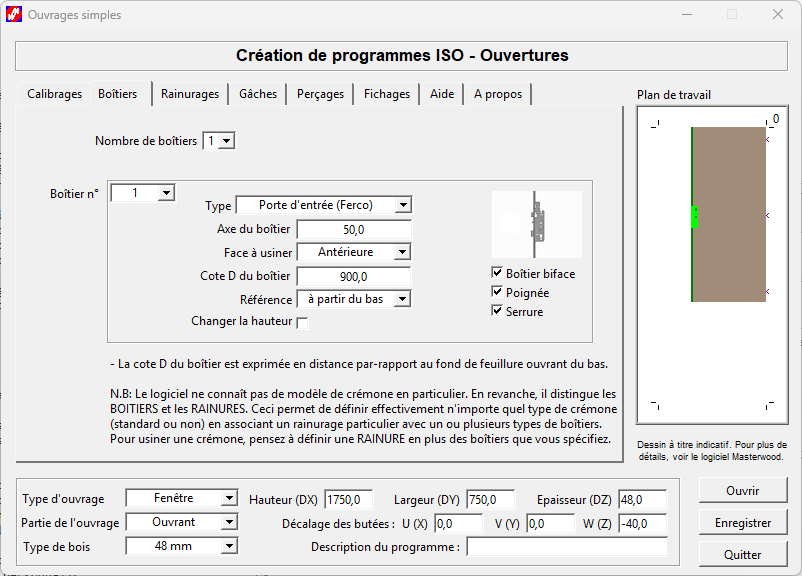Click the green boîtier marker on door
Viewport: 802px width, 576px height.
click(x=694, y=215)
